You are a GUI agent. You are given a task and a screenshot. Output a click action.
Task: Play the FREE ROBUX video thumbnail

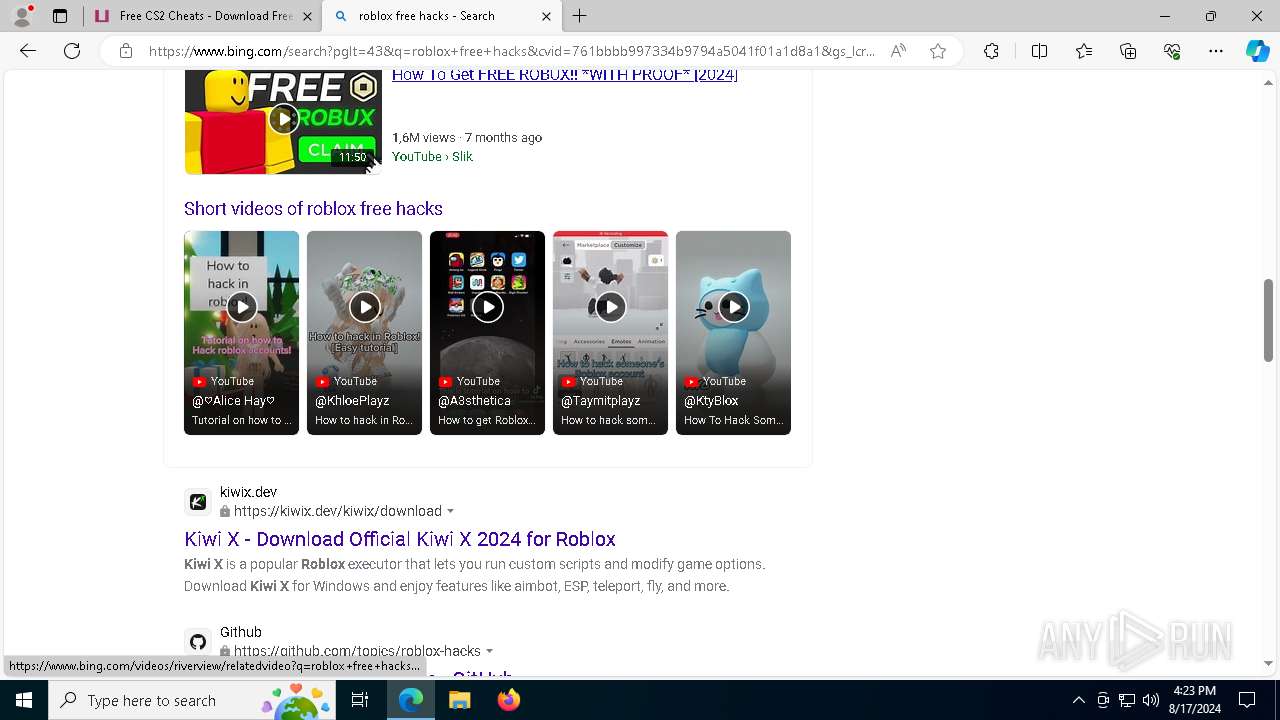coord(283,121)
